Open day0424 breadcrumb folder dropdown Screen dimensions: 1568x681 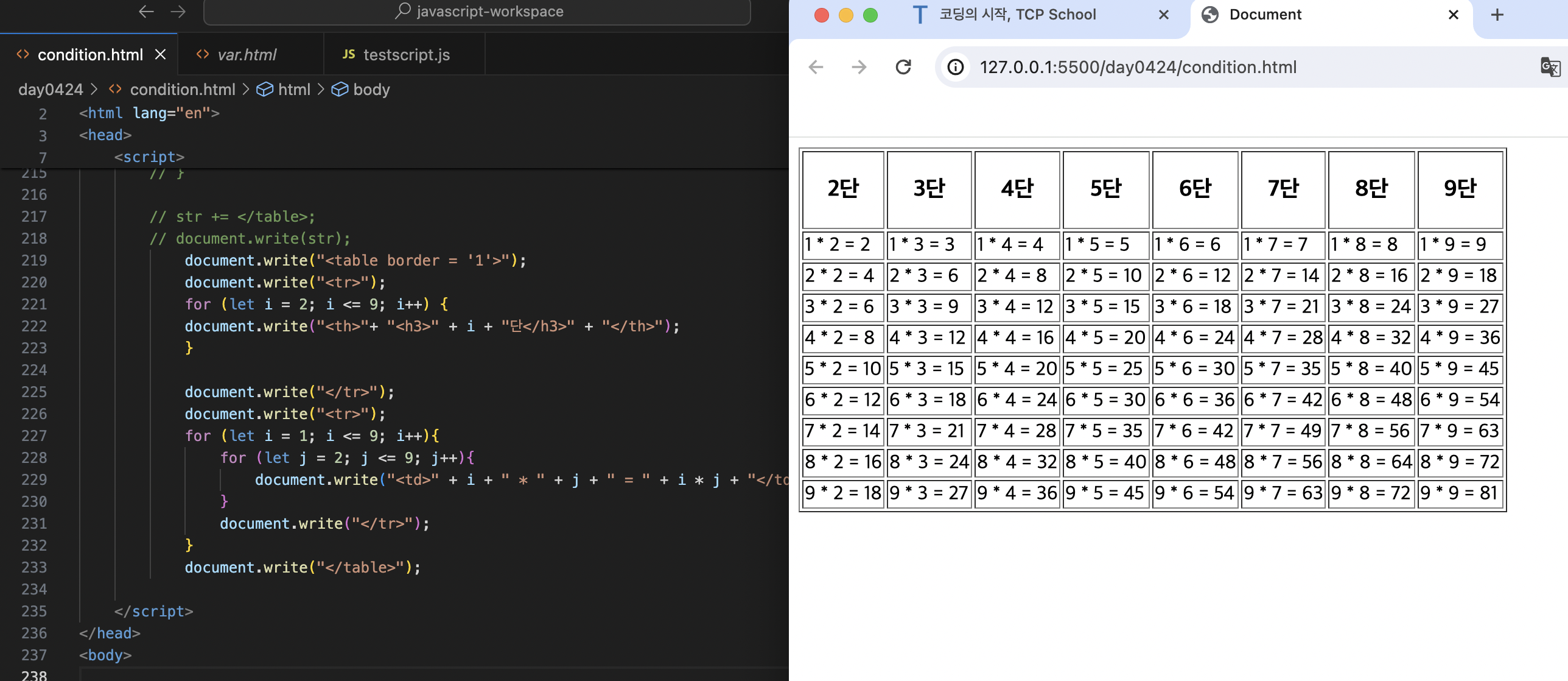point(51,90)
